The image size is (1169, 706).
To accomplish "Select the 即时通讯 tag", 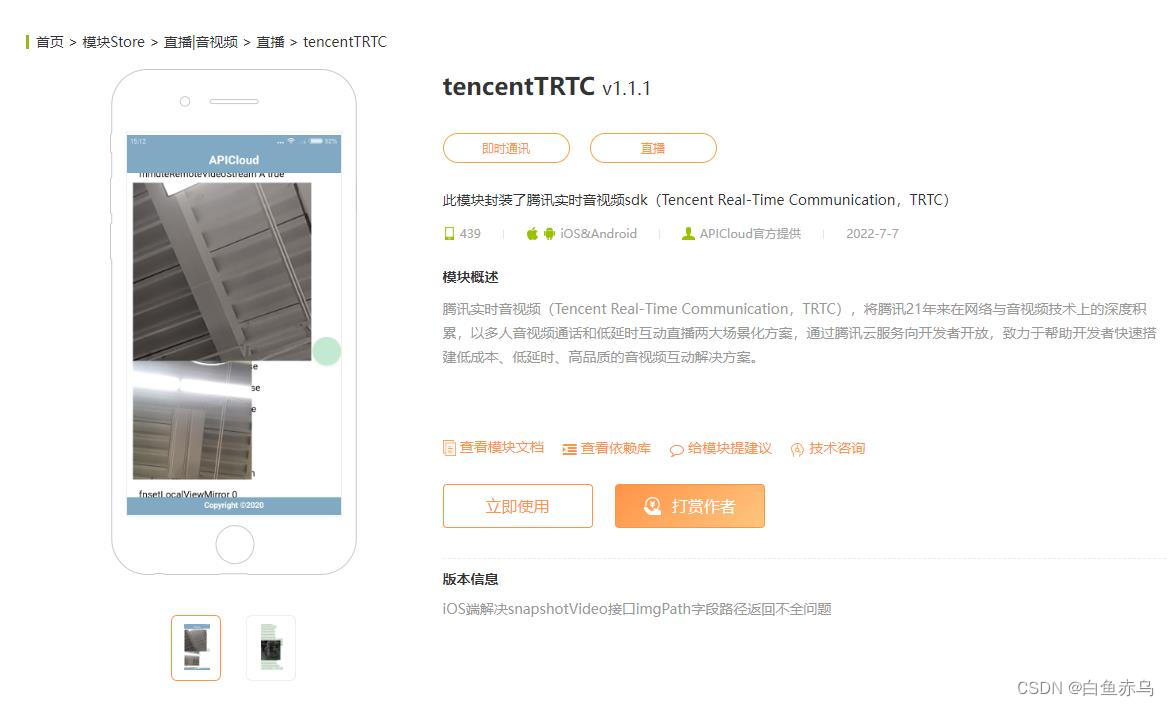I will [x=506, y=148].
